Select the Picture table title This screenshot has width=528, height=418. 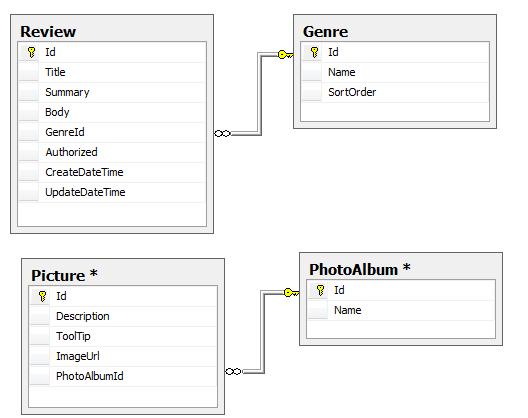coord(64,276)
